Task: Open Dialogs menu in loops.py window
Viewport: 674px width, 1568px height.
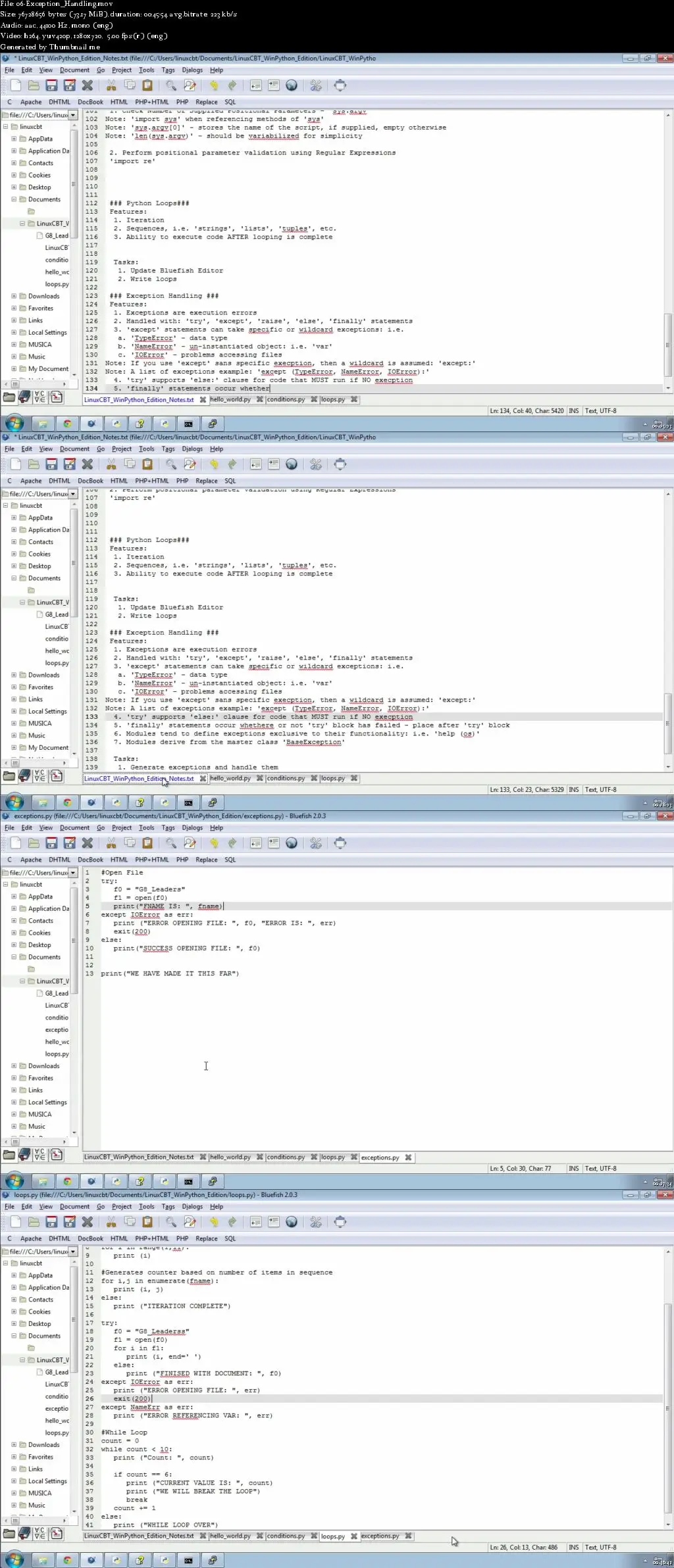Action: click(192, 1206)
